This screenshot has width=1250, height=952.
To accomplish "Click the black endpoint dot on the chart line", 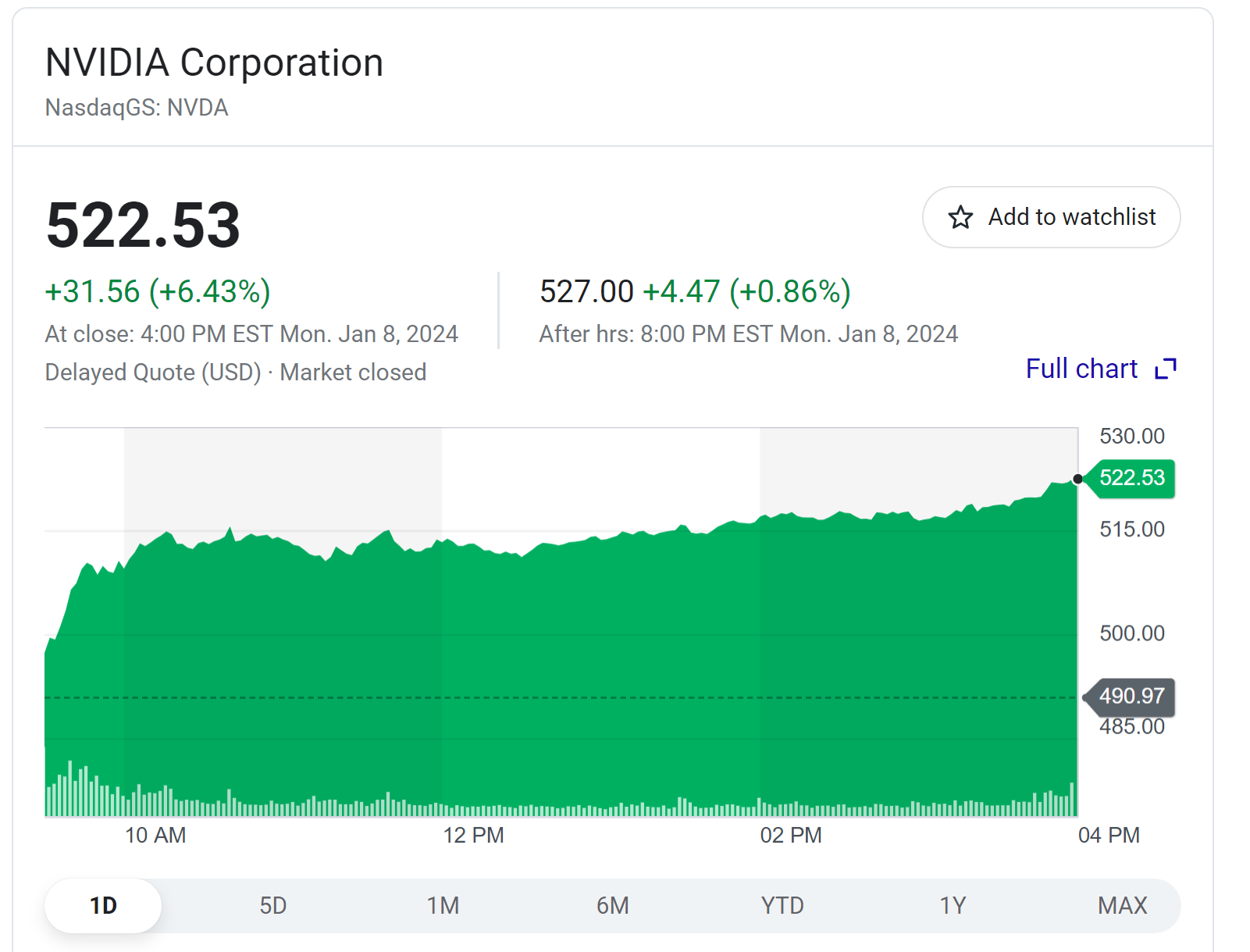I will [1077, 479].
